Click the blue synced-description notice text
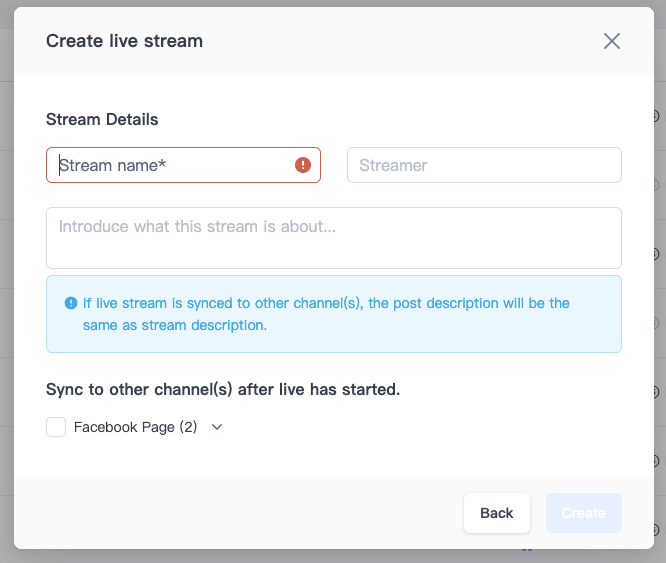 click(326, 314)
